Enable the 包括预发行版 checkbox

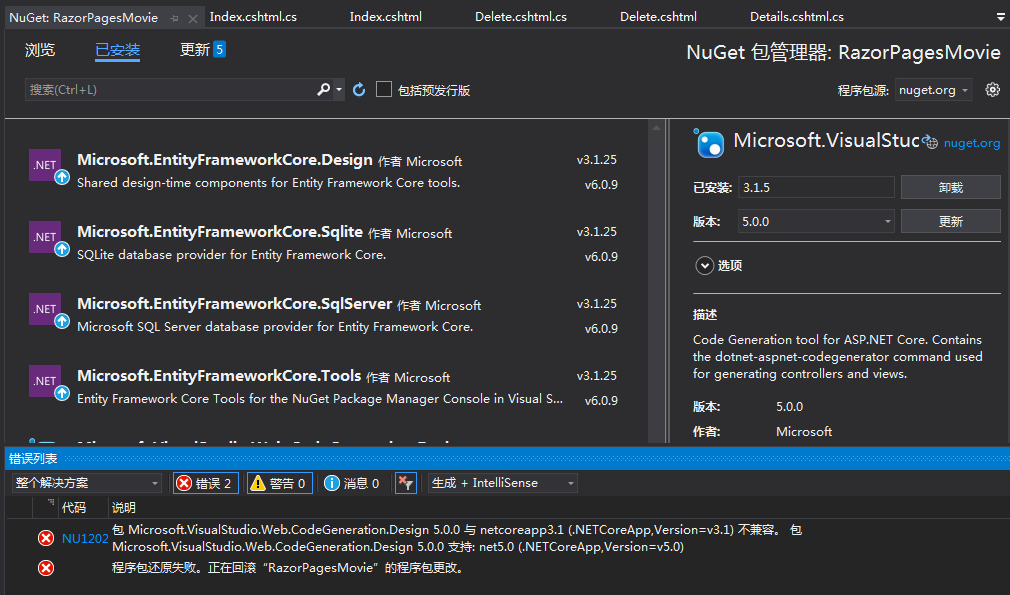384,90
